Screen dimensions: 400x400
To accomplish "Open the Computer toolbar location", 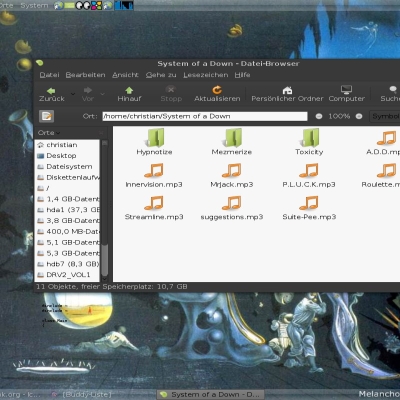I will pos(347,94).
